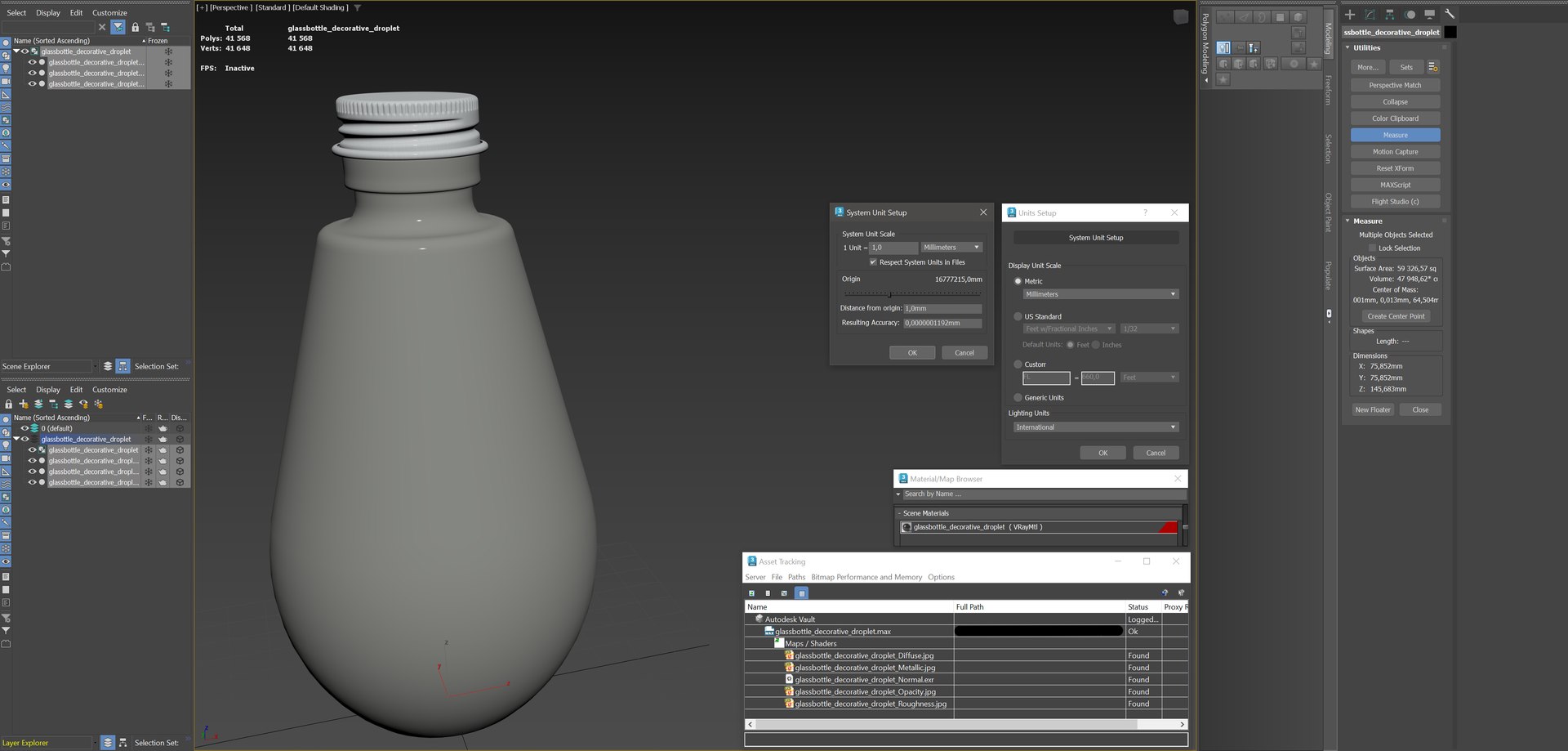Click lock icon in Layer Explorer toolbar
The height and width of the screenshot is (751, 1568).
tap(9, 404)
